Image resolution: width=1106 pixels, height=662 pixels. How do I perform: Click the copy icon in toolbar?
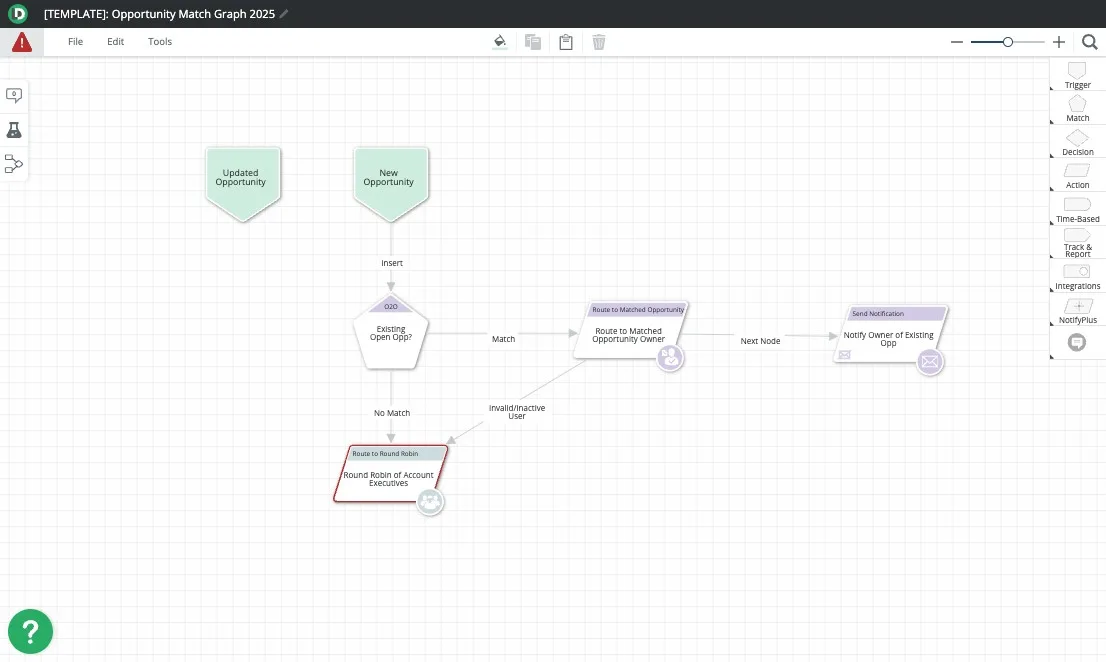coord(533,42)
